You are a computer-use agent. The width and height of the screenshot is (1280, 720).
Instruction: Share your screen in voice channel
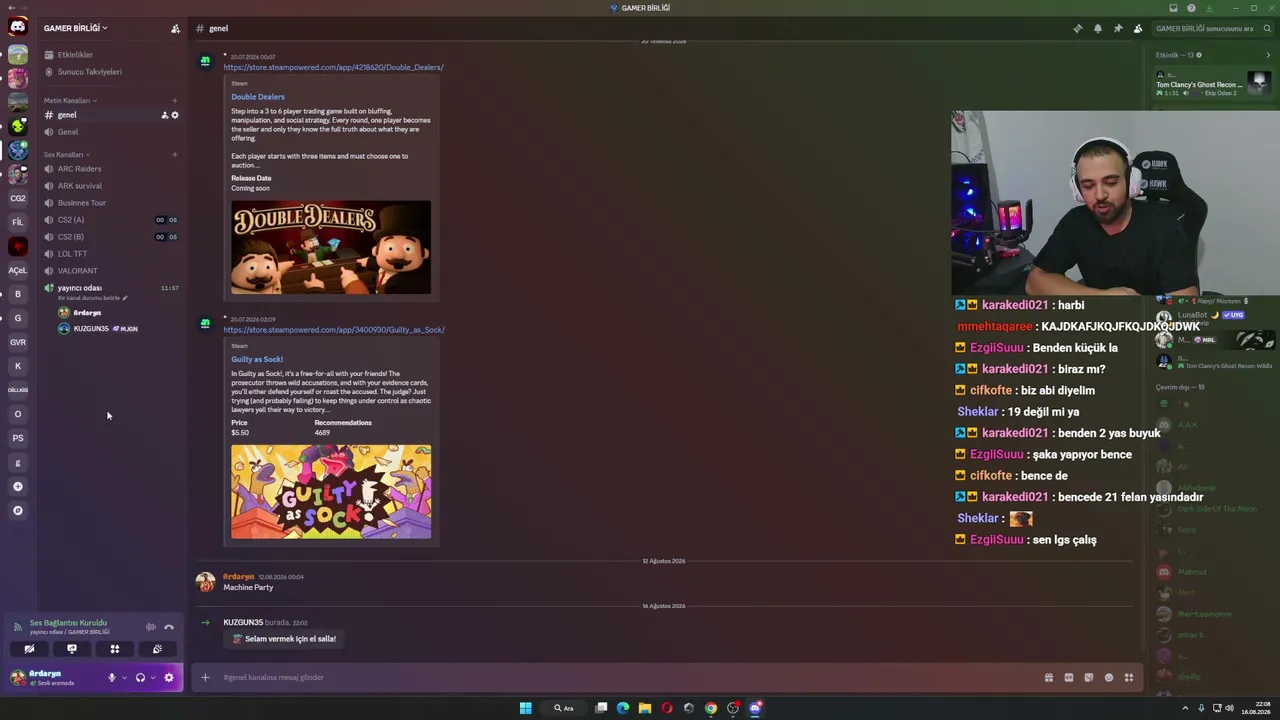(72, 649)
